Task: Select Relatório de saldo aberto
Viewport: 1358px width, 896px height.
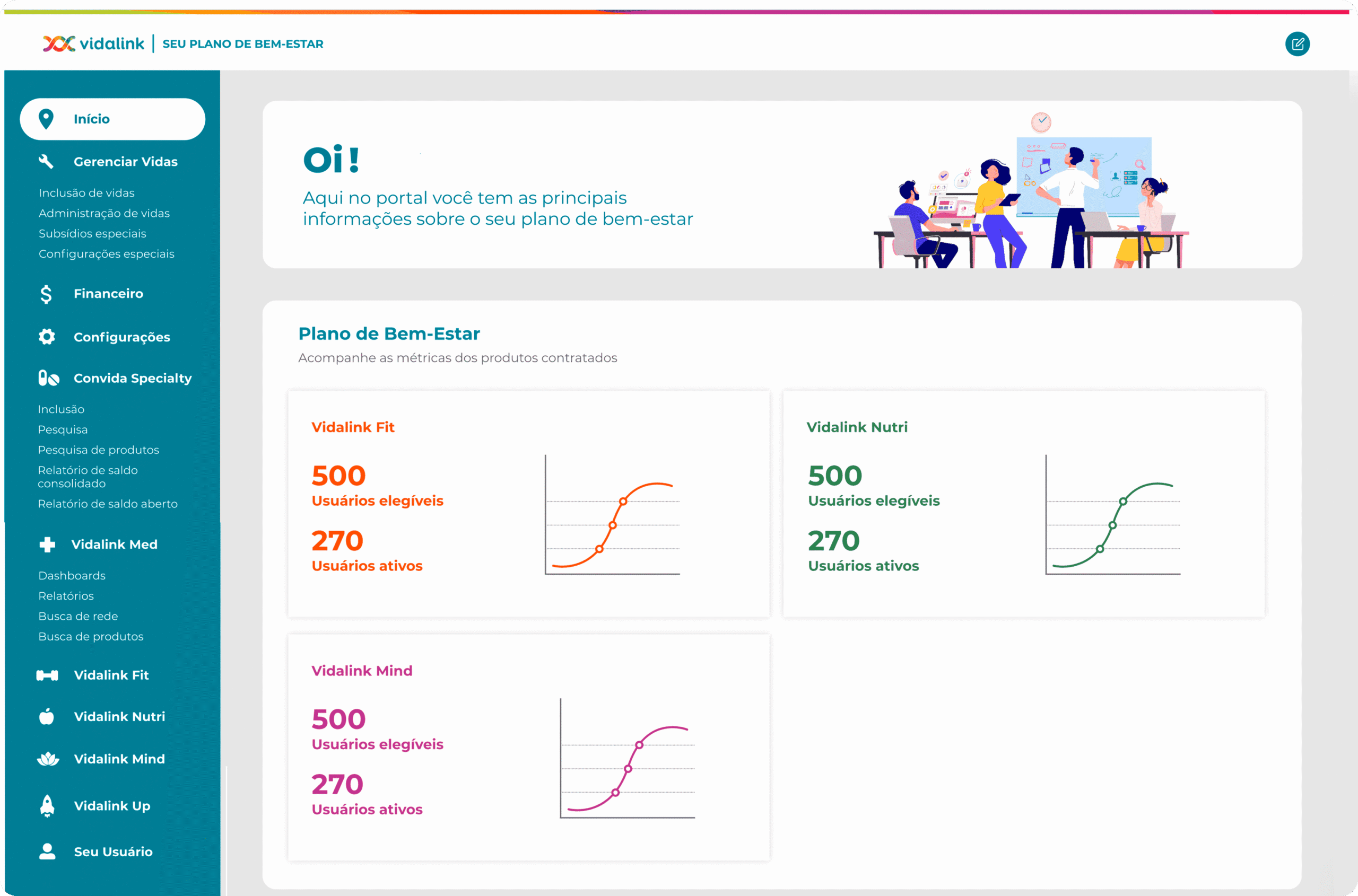Action: [108, 504]
